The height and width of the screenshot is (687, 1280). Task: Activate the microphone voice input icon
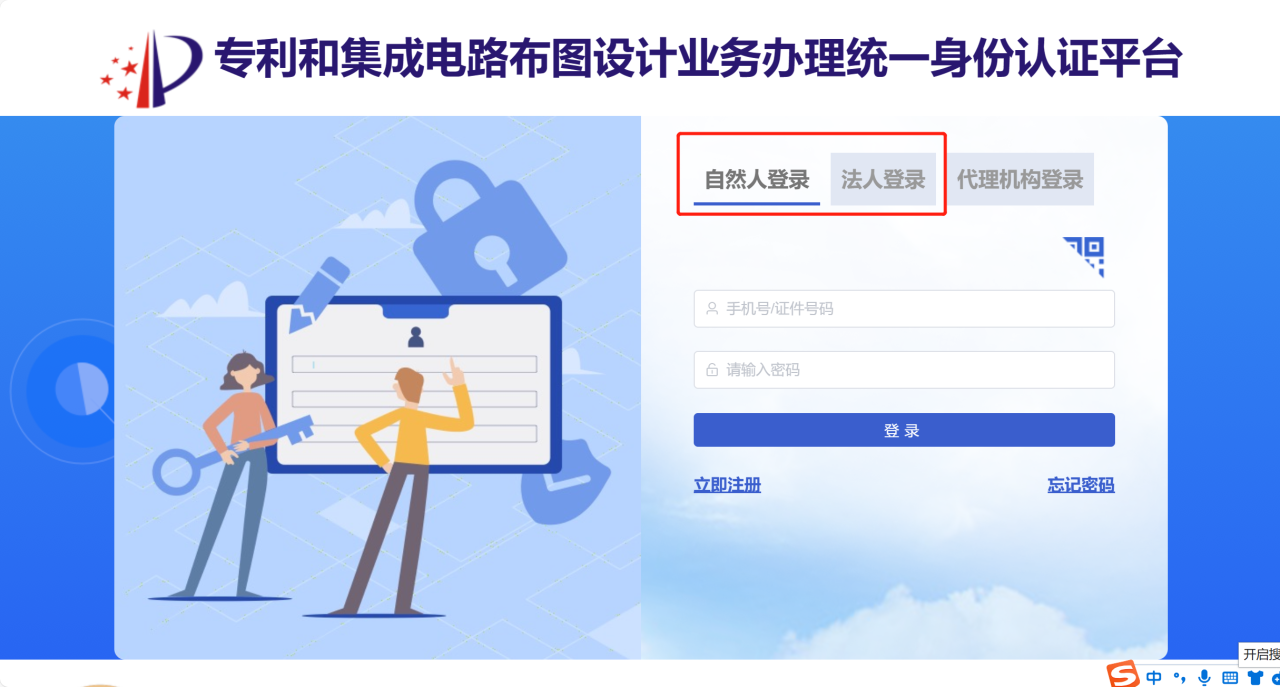coord(1204,678)
